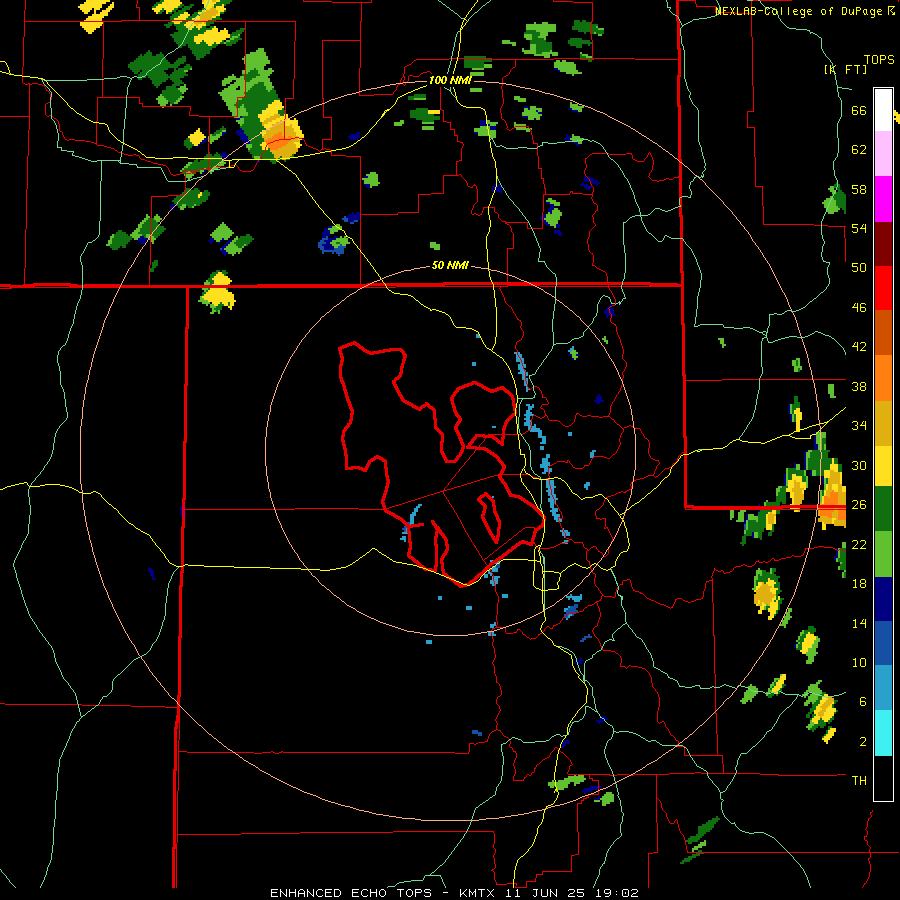Click the 30 legend value

click(859, 465)
